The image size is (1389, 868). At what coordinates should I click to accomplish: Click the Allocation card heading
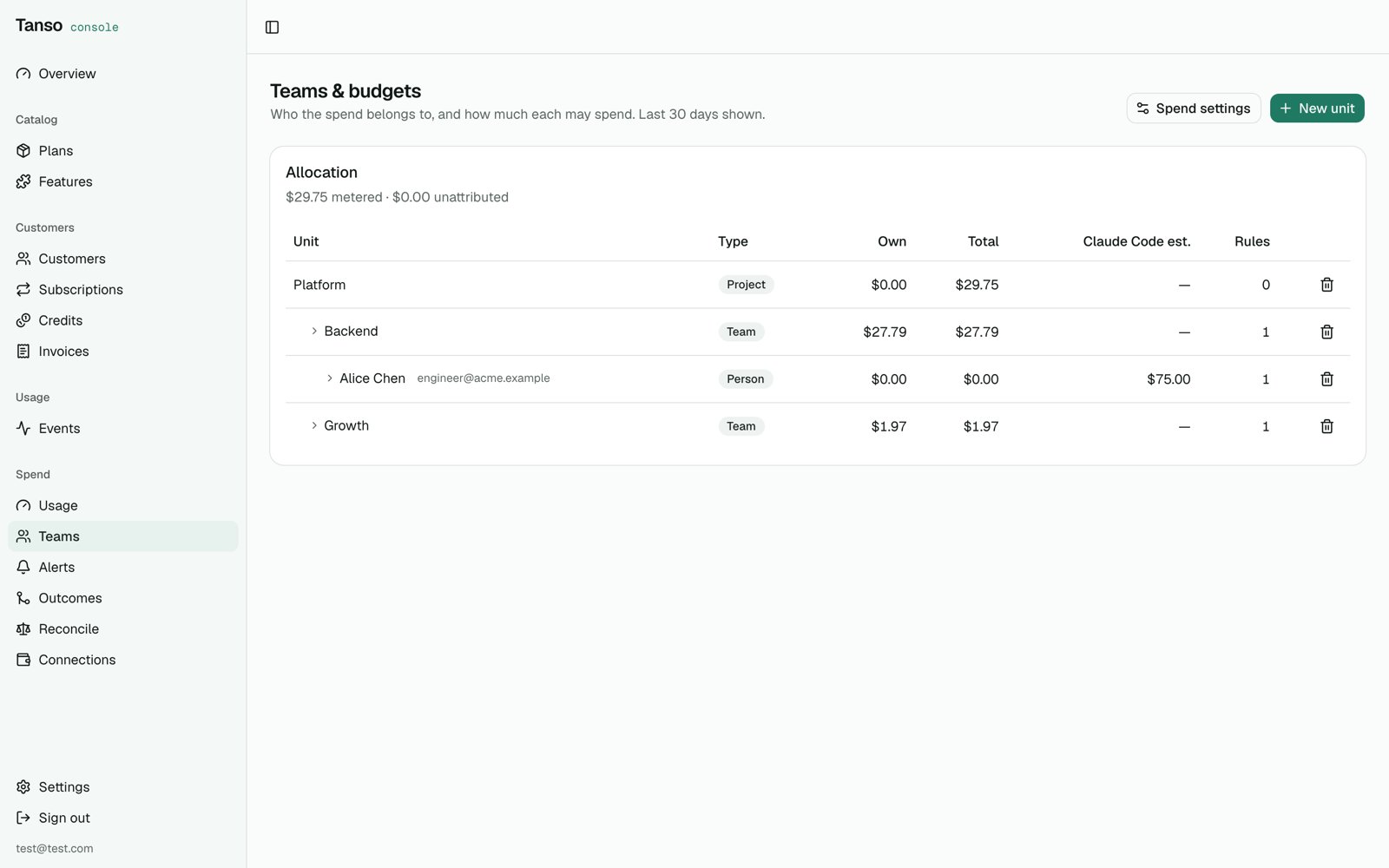click(321, 173)
